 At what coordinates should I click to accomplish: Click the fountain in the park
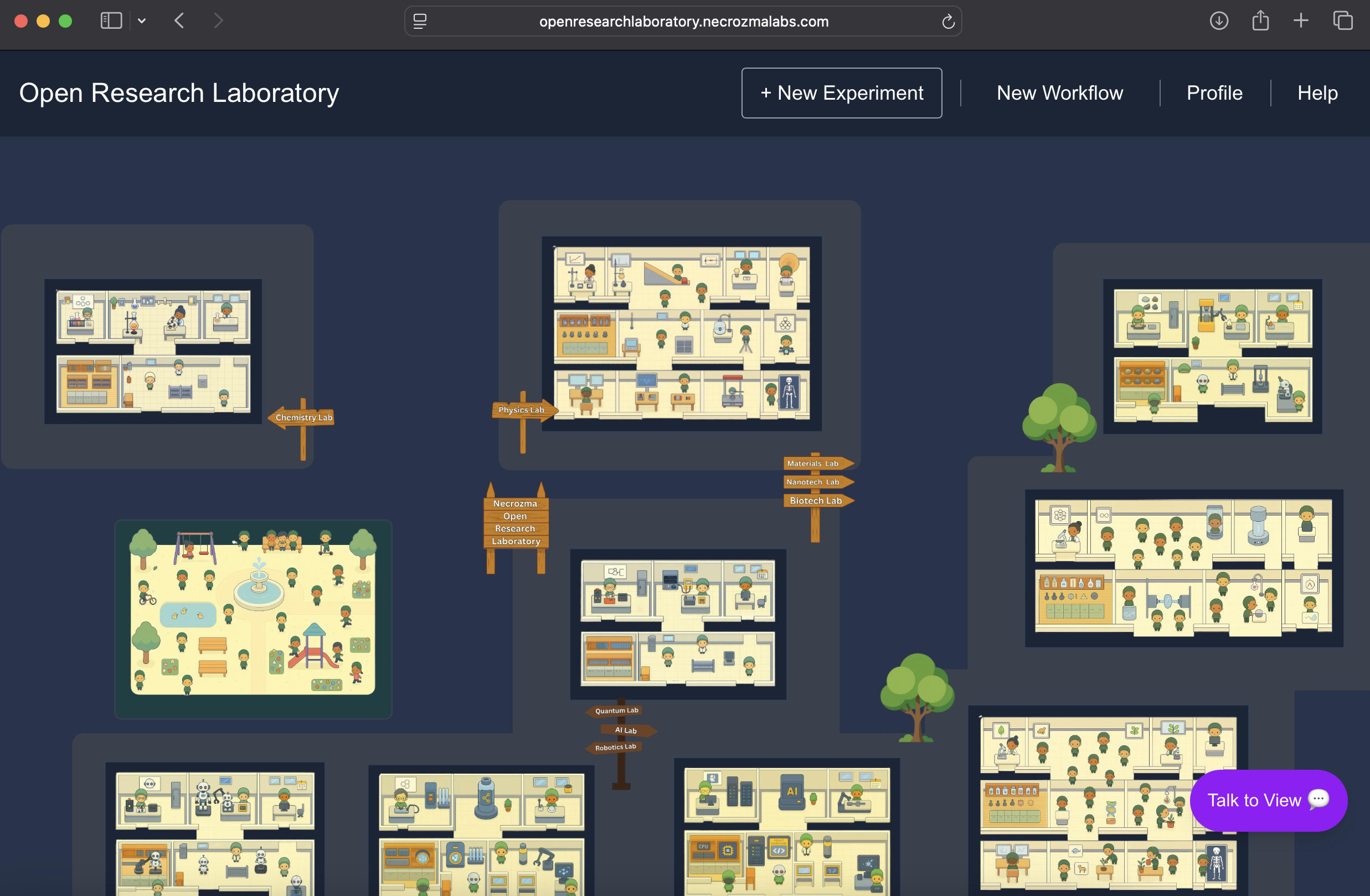coord(259,585)
